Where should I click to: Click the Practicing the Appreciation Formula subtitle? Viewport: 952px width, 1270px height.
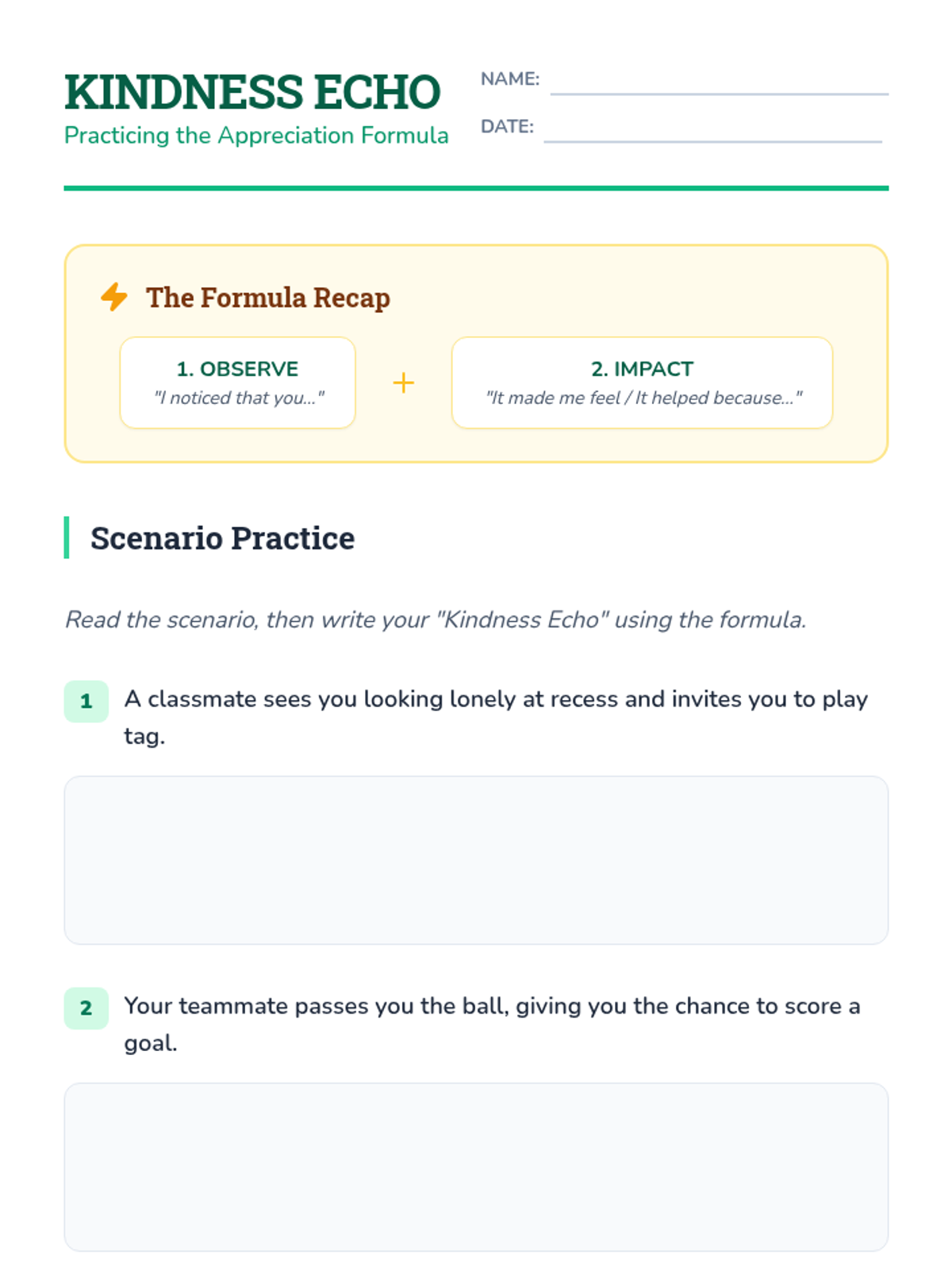[x=256, y=136]
